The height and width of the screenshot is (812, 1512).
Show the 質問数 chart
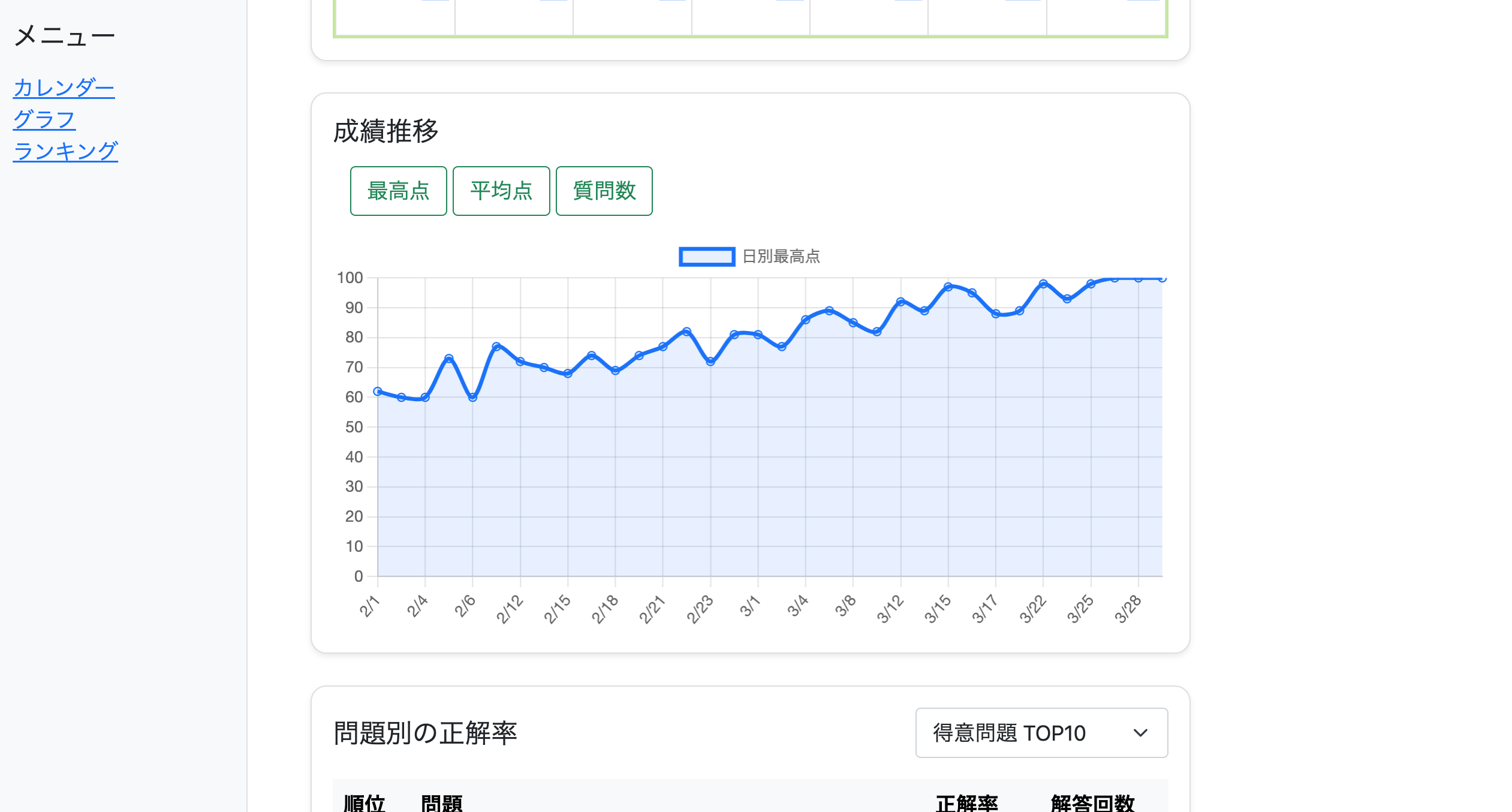click(604, 191)
